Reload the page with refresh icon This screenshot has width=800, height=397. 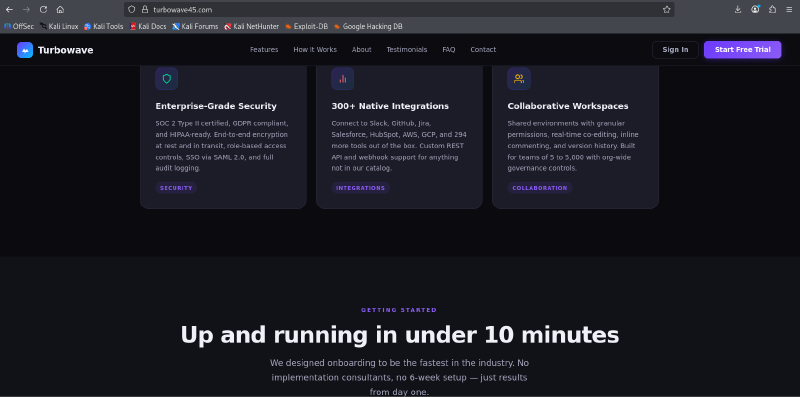43,9
